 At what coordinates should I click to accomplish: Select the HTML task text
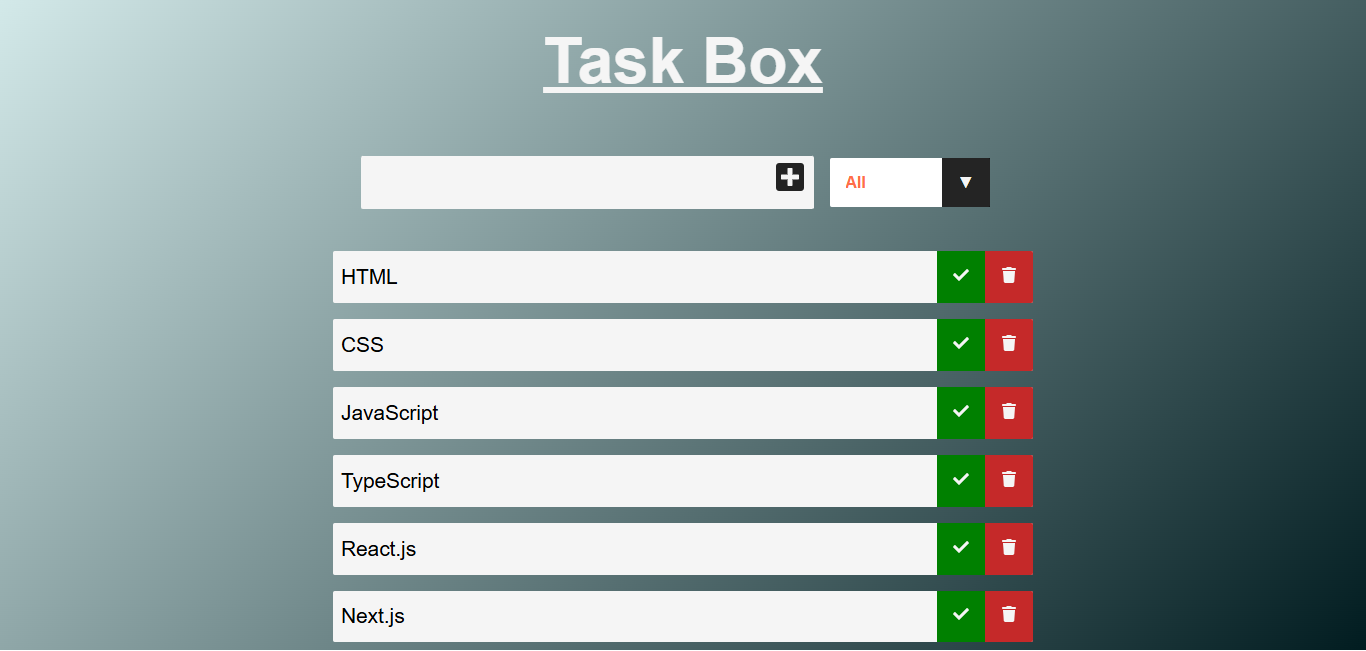[x=369, y=277]
